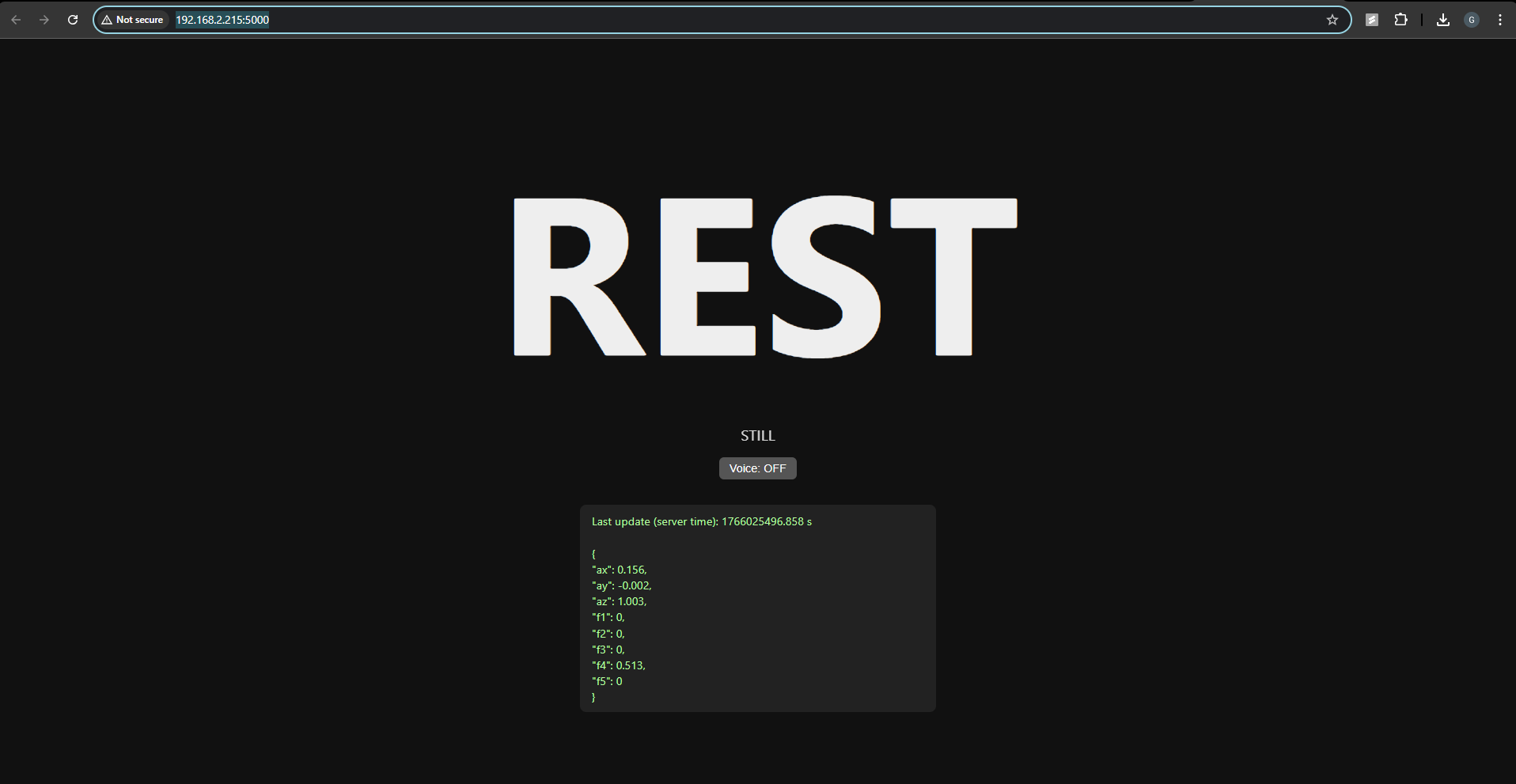Click the large REST heading

click(x=765, y=276)
